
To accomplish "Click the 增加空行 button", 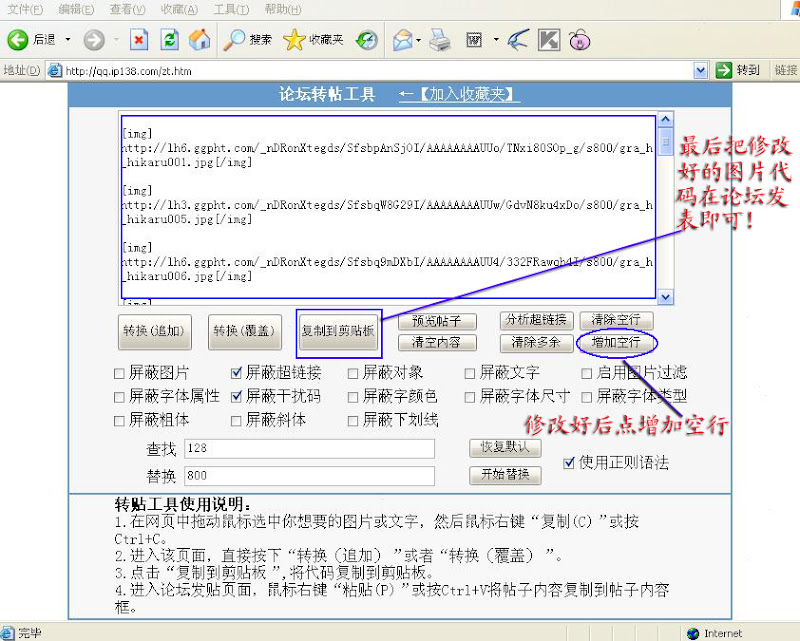I will [616, 342].
